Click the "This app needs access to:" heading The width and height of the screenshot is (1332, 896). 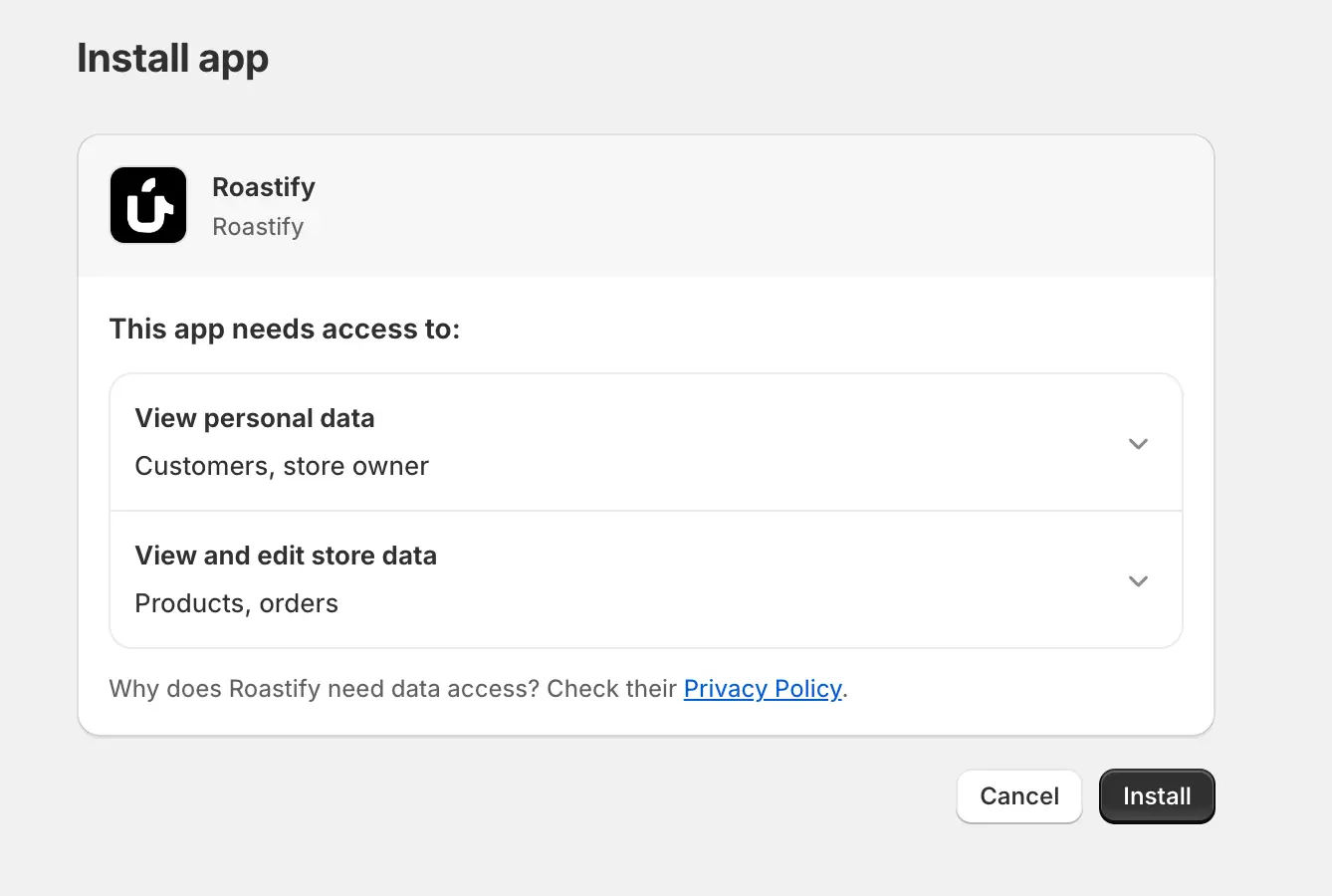(x=285, y=329)
